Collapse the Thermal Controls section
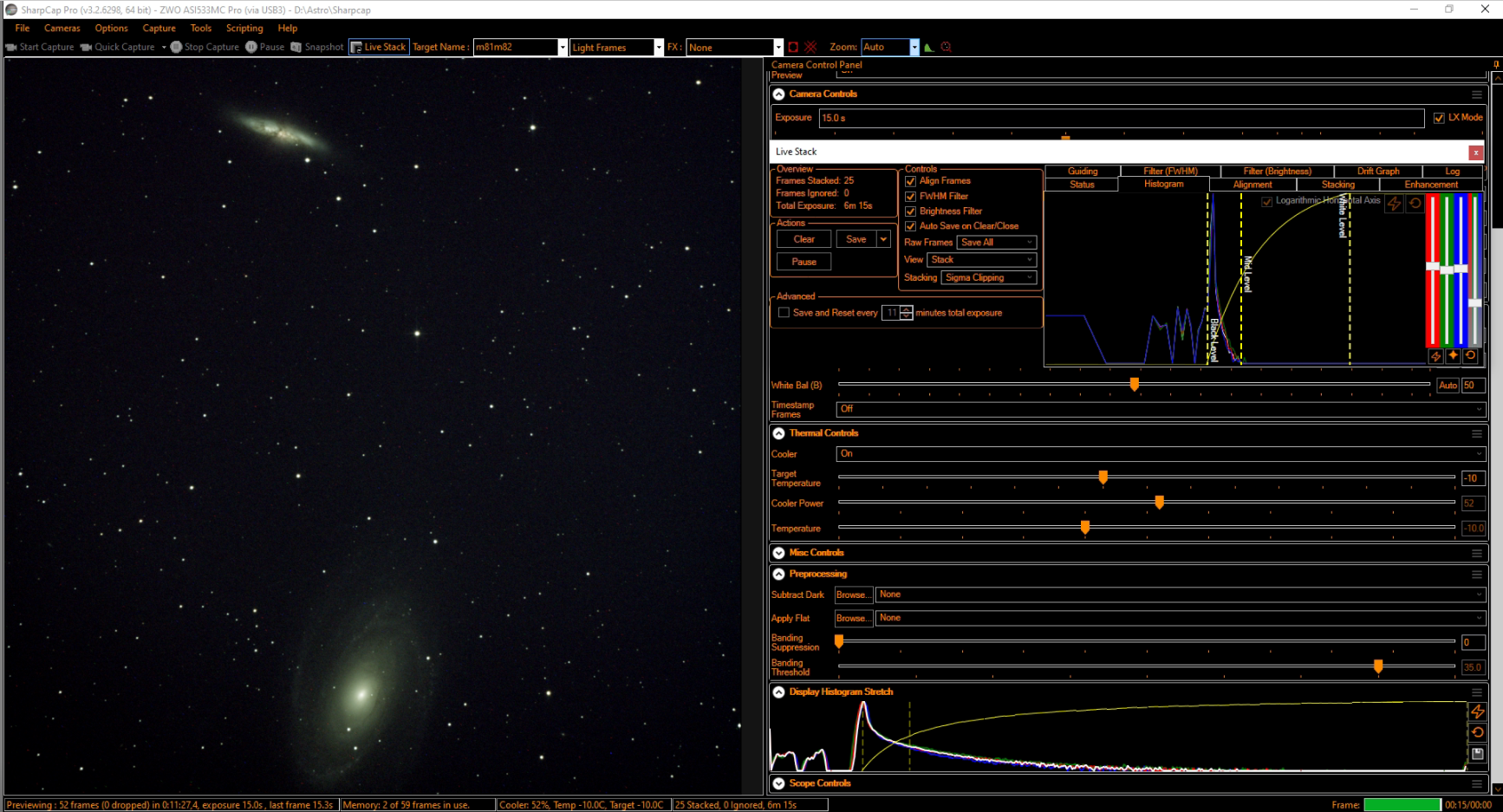The height and width of the screenshot is (812, 1503). [x=778, y=433]
